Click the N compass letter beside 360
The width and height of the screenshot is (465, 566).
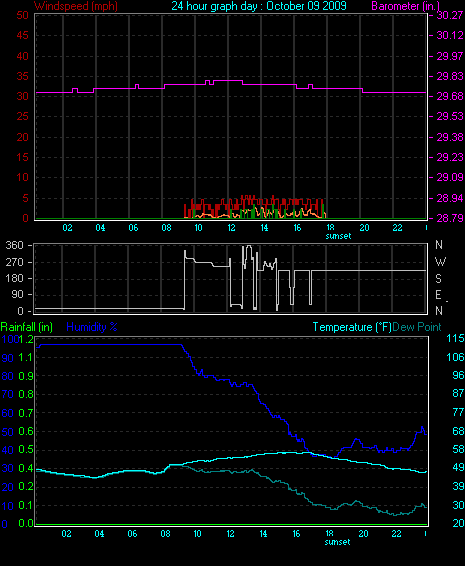click(x=439, y=245)
